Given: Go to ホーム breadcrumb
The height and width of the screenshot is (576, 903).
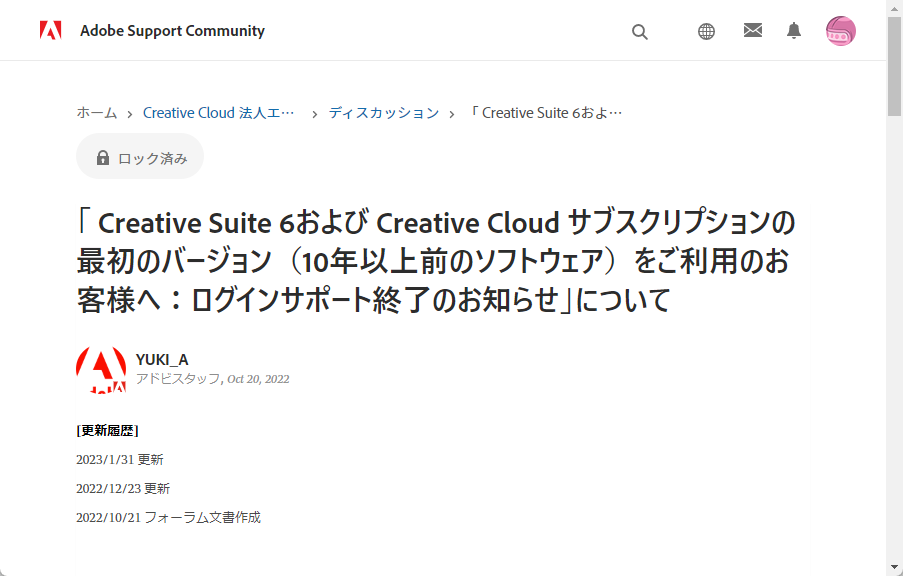Looking at the screenshot, I should click(x=97, y=113).
